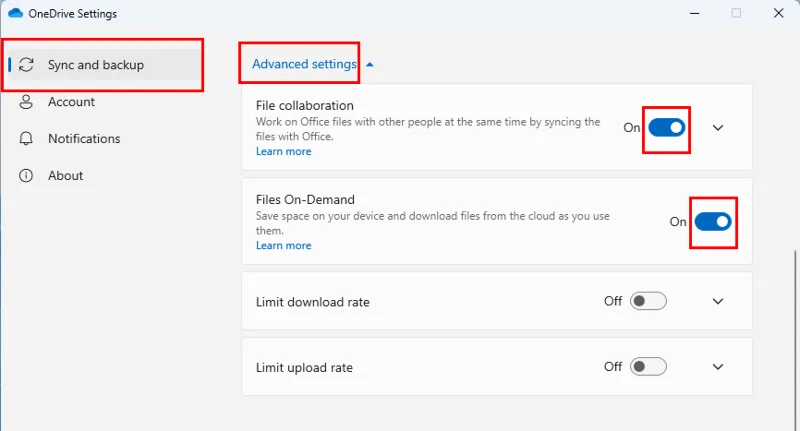
Task: Minimize the OneDrive Settings window
Action: pyautogui.click(x=694, y=13)
